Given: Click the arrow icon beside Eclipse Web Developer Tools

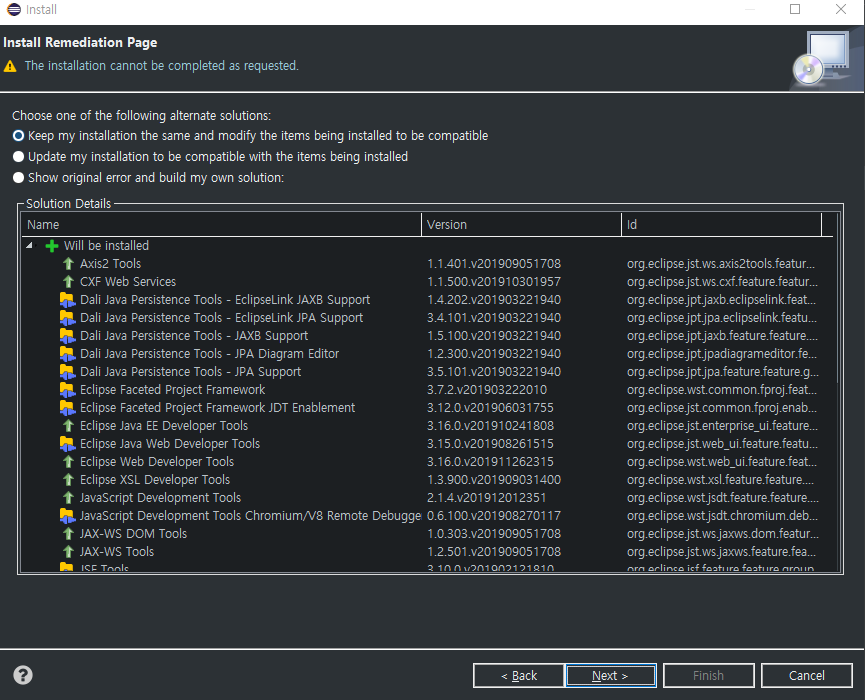Looking at the screenshot, I should pyautogui.click(x=68, y=462).
